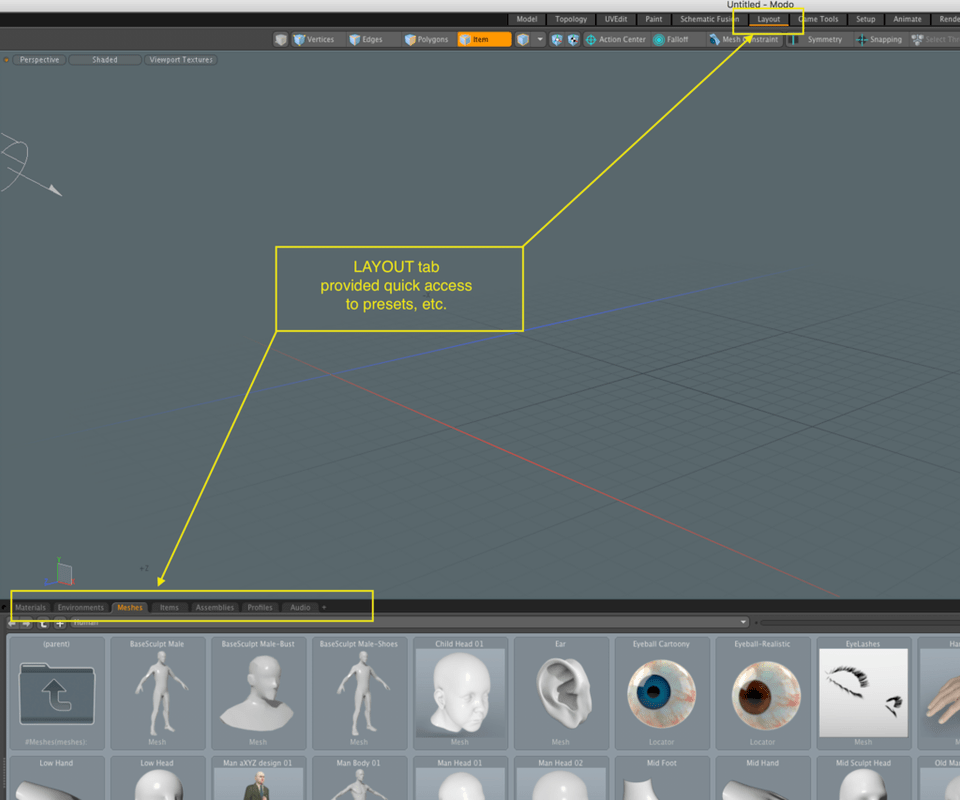Click the viewport axis gizmo icon

click(x=60, y=574)
